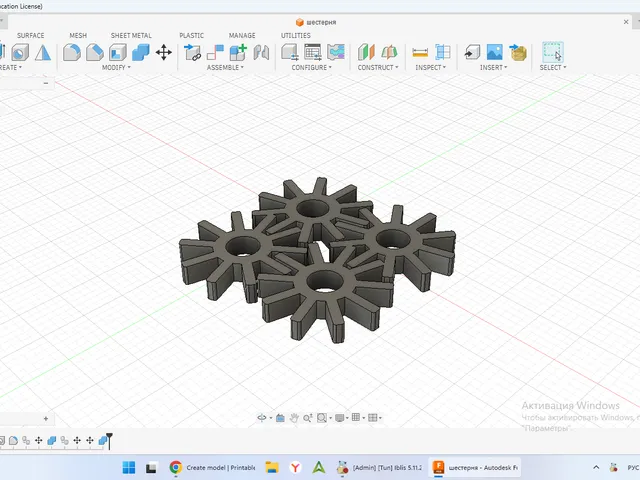This screenshot has width=640, height=480.
Task: Open Chrome 'Create model | Printables' taskbar item
Action: tap(213, 467)
